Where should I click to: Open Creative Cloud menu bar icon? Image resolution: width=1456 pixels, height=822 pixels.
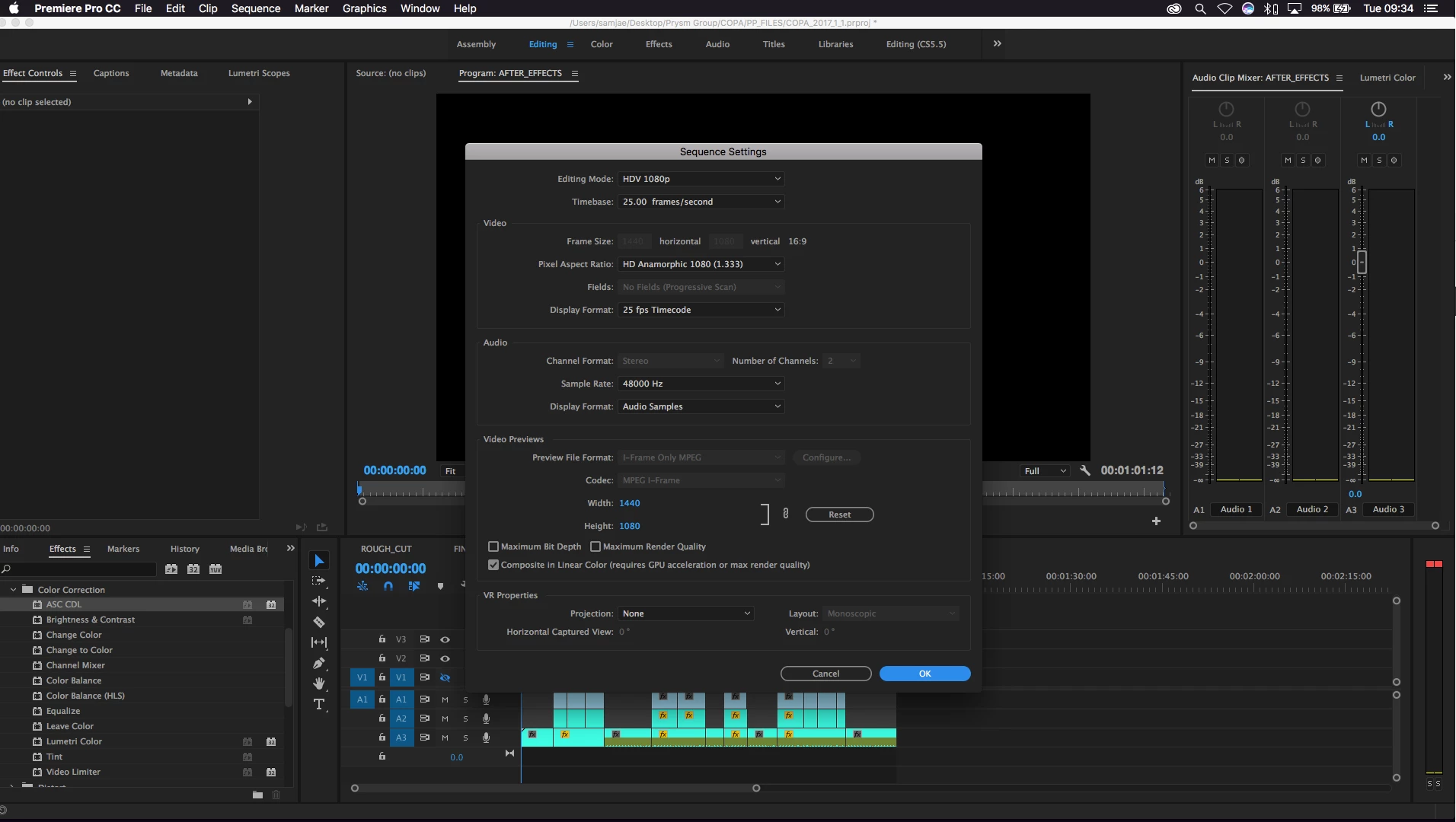(1174, 8)
